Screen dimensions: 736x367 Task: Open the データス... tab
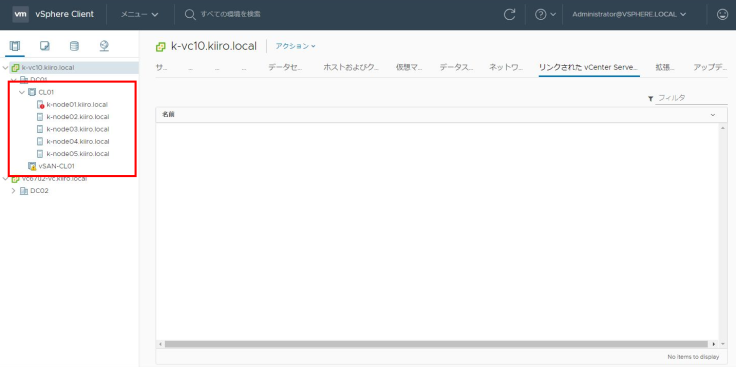[456, 68]
